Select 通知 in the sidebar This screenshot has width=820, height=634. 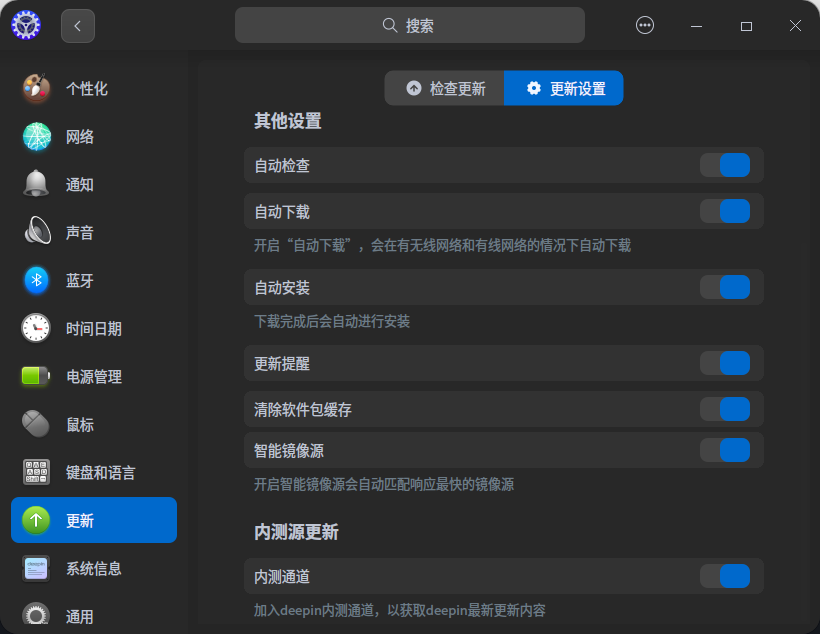[94, 184]
